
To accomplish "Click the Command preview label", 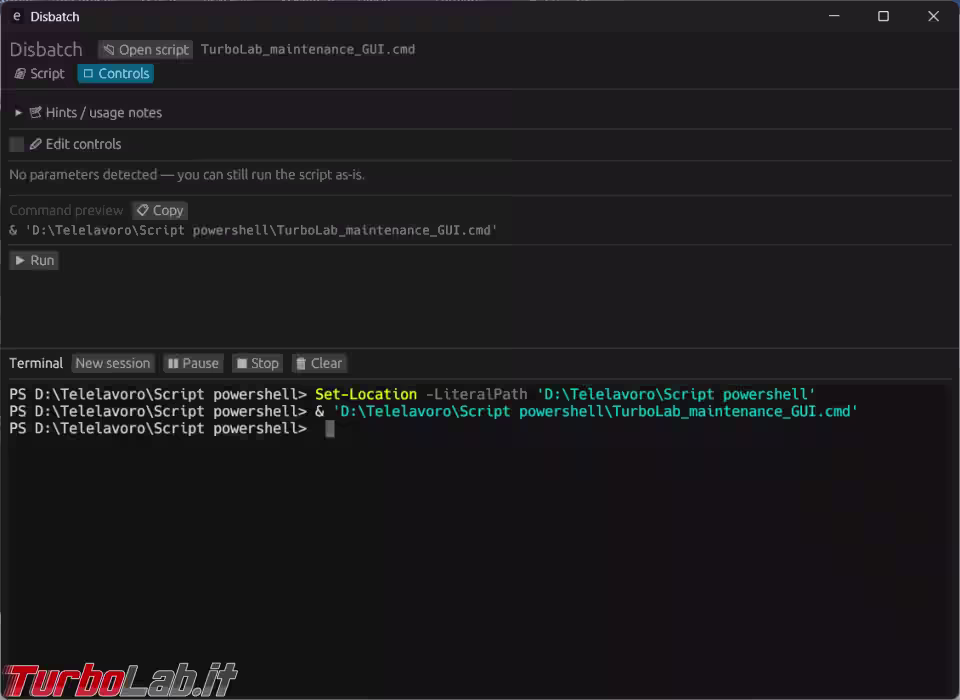I will [66, 211].
